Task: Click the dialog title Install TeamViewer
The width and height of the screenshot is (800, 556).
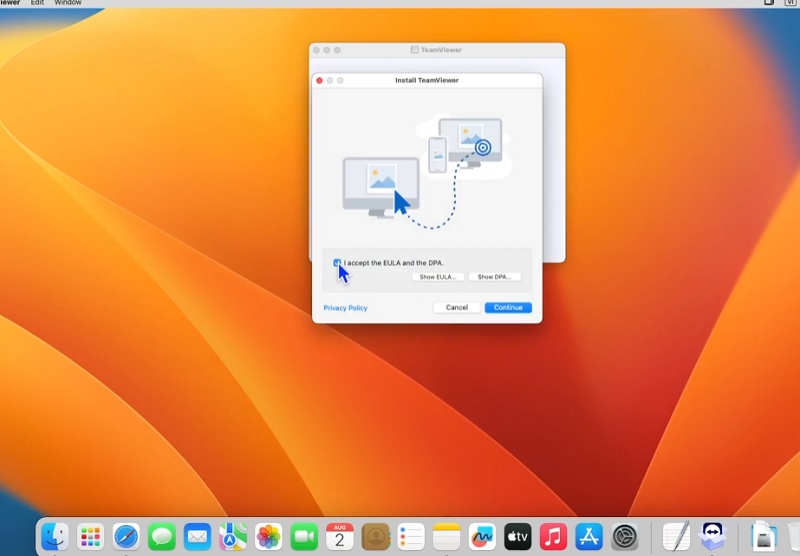Action: coord(427,81)
